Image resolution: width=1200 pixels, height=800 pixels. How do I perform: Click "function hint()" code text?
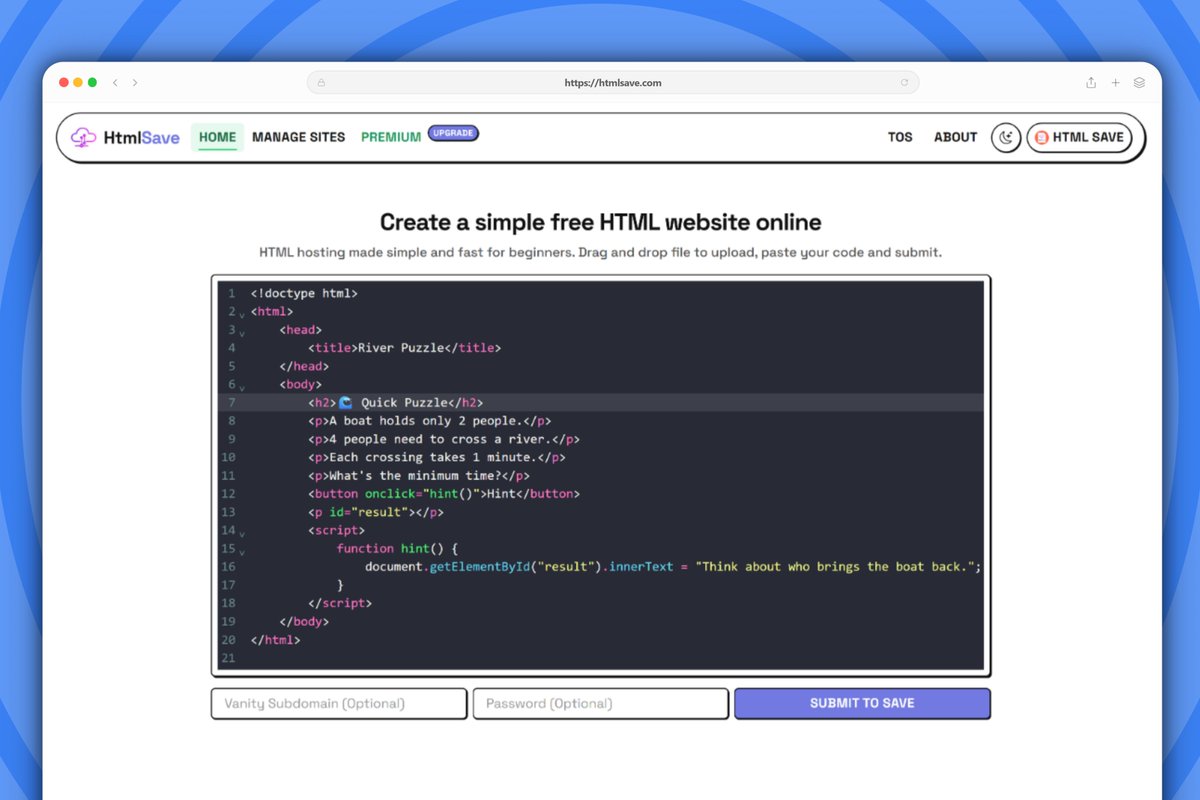coord(390,548)
